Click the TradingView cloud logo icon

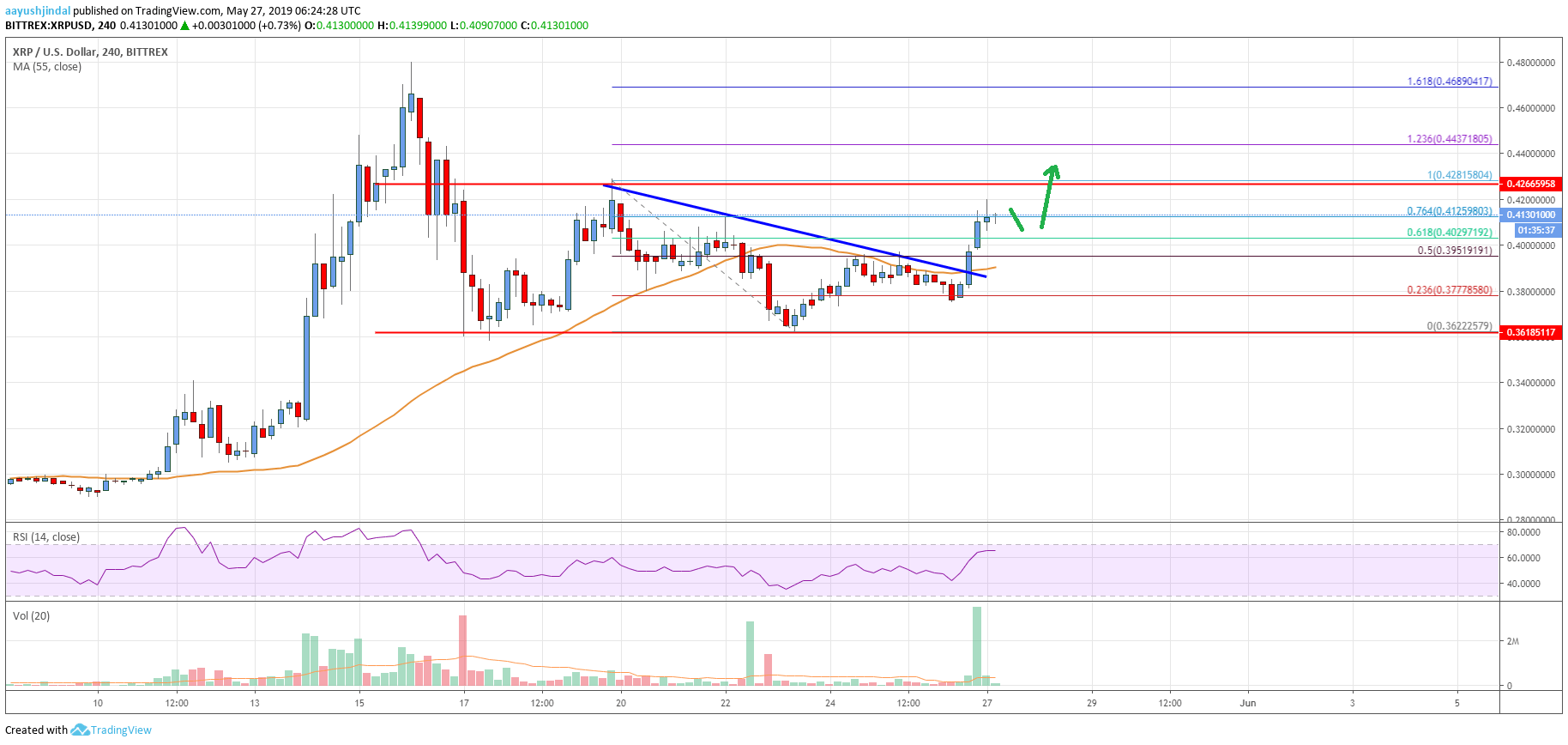coord(80,730)
